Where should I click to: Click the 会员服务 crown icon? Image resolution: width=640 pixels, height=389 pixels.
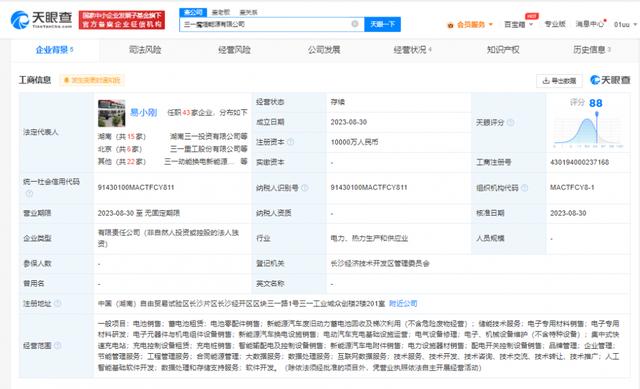(x=451, y=25)
